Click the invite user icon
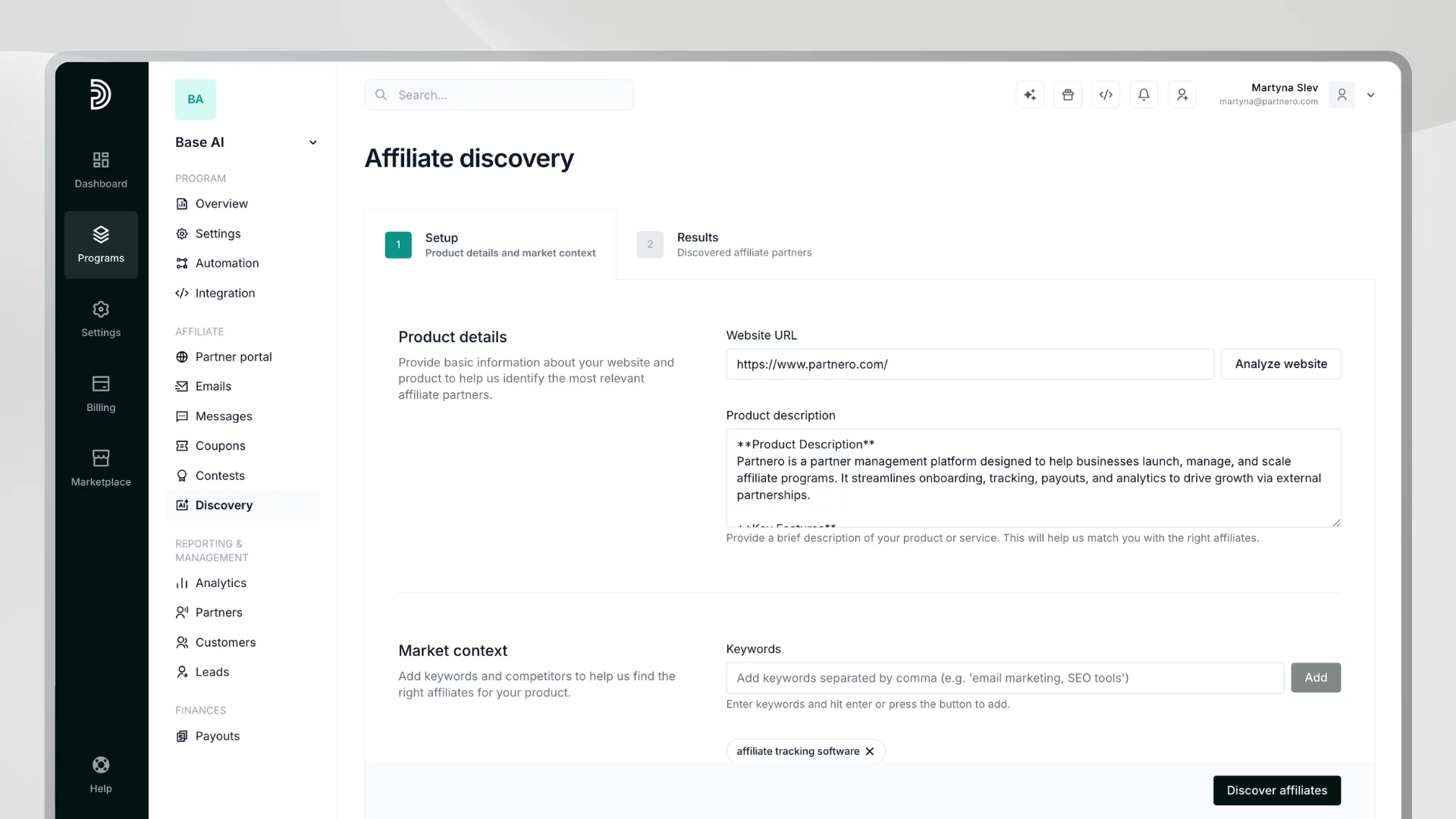The width and height of the screenshot is (1456, 819). pos(1181,94)
